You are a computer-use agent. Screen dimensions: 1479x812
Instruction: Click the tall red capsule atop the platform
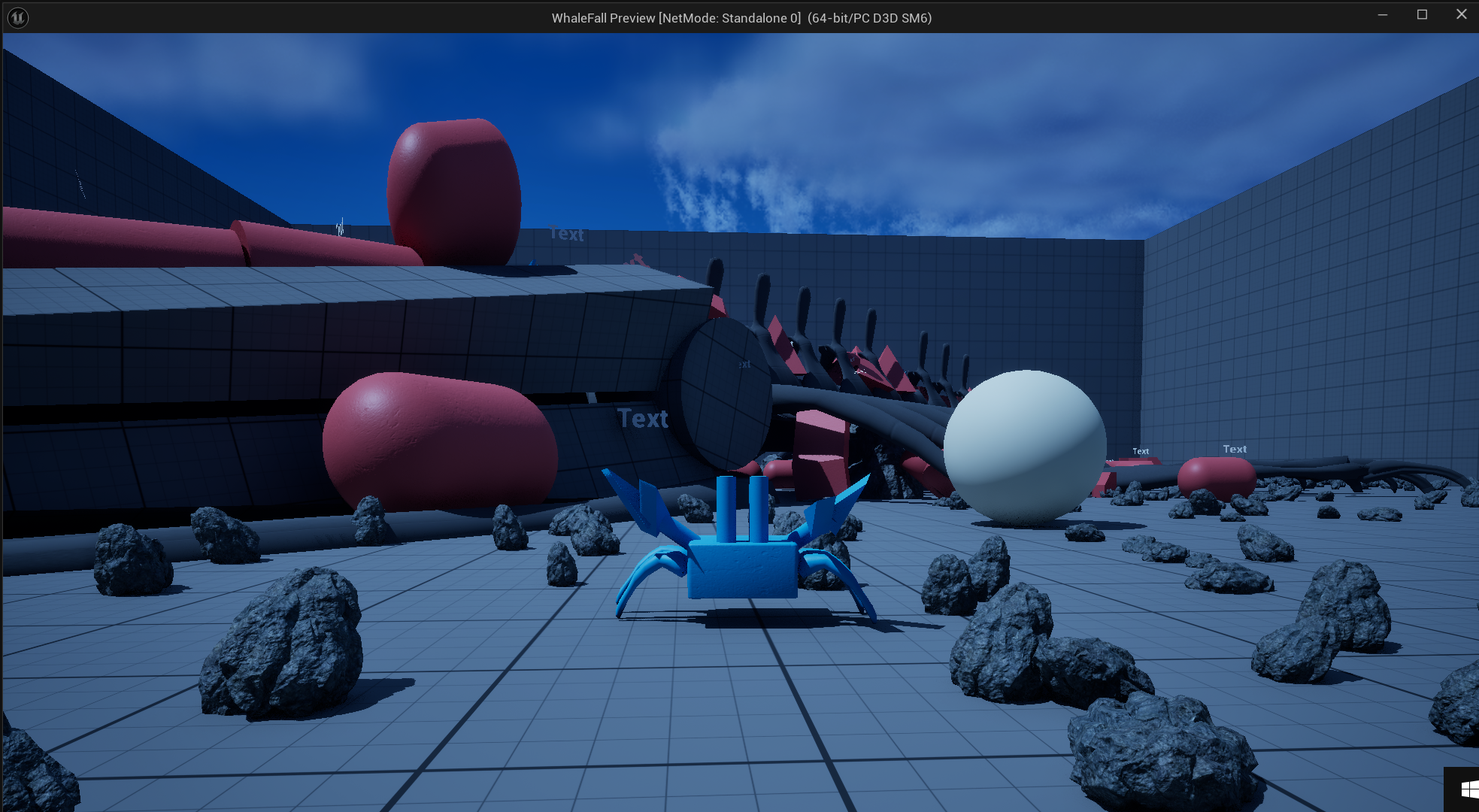coord(453,192)
